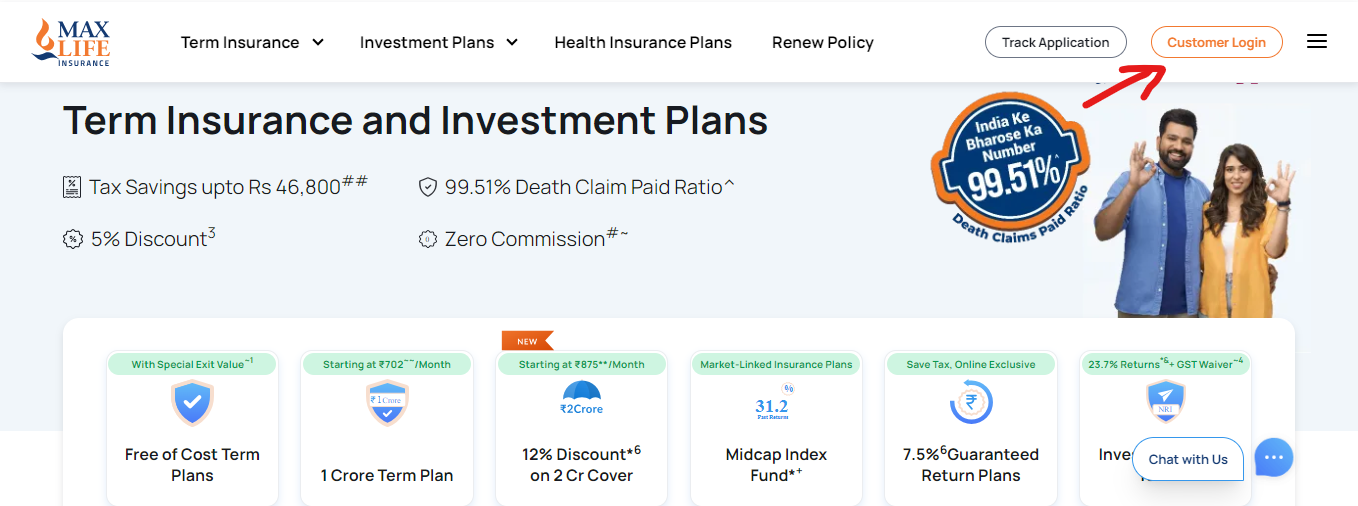
Task: Open 12% Discount on 2 Cr Cover card
Action: click(x=581, y=428)
